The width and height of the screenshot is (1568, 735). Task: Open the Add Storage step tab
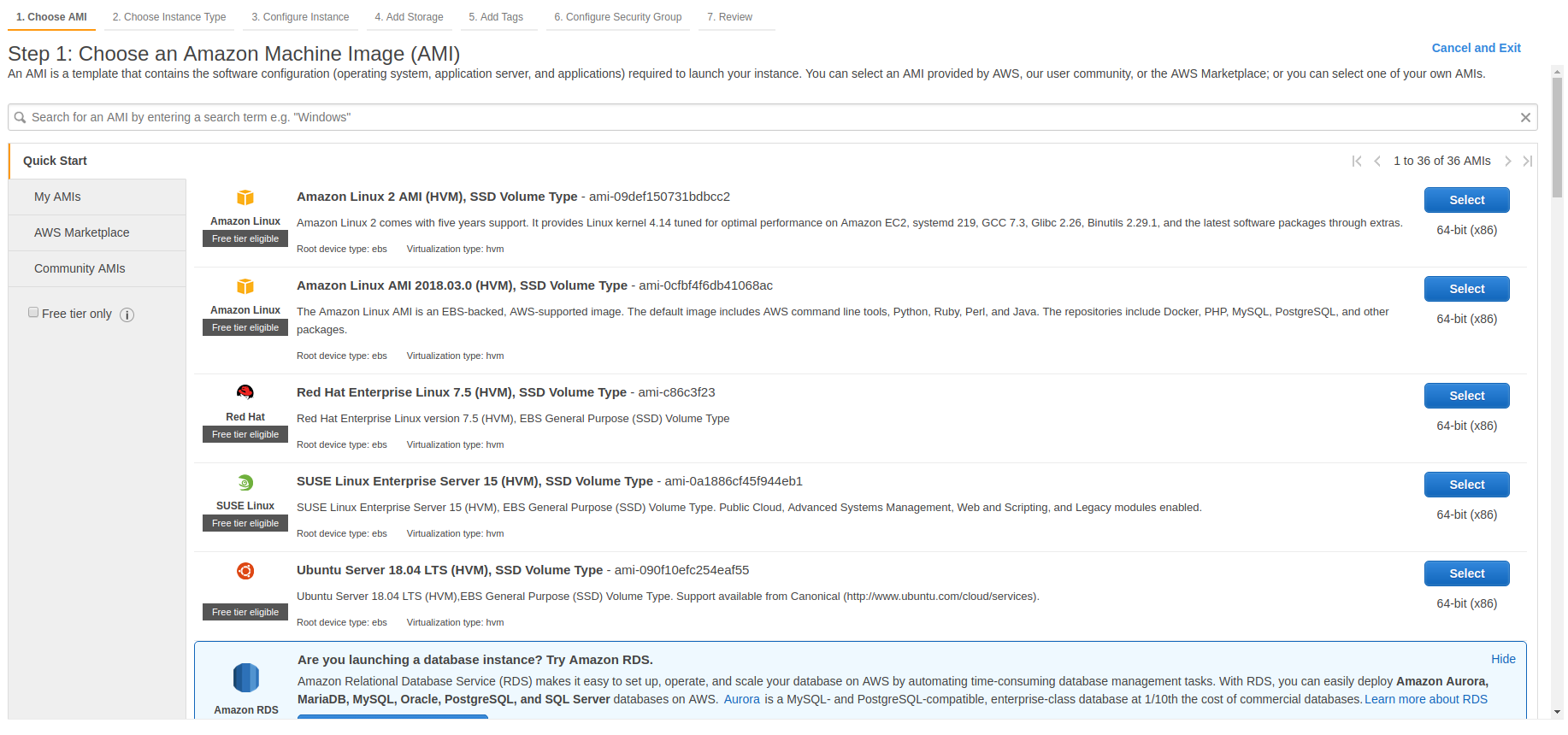(409, 17)
